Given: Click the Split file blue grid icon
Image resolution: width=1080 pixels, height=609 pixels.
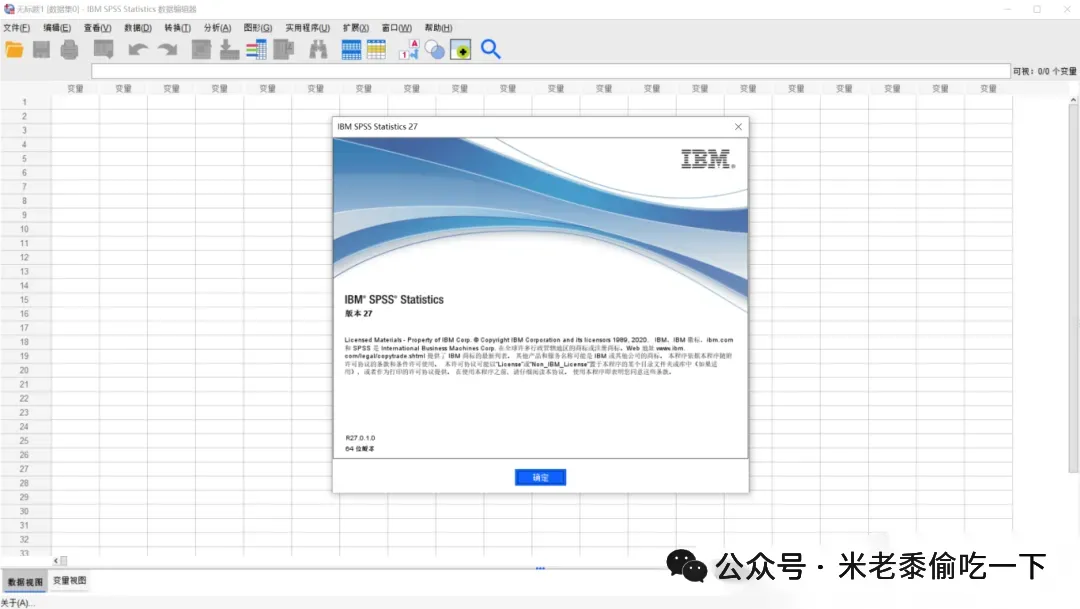Looking at the screenshot, I should (351, 50).
